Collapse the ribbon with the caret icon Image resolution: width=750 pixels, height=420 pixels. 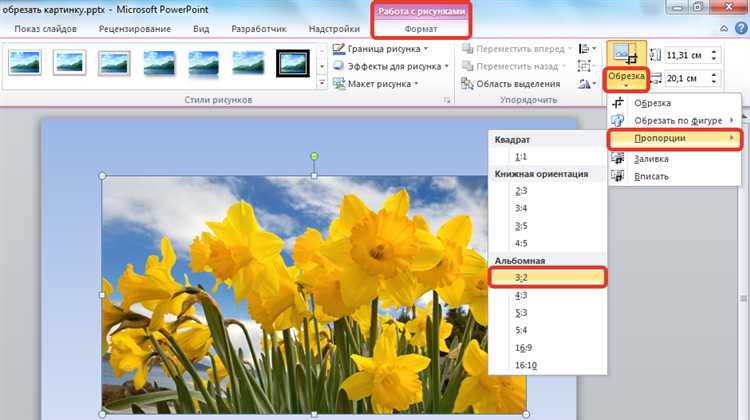click(x=724, y=29)
